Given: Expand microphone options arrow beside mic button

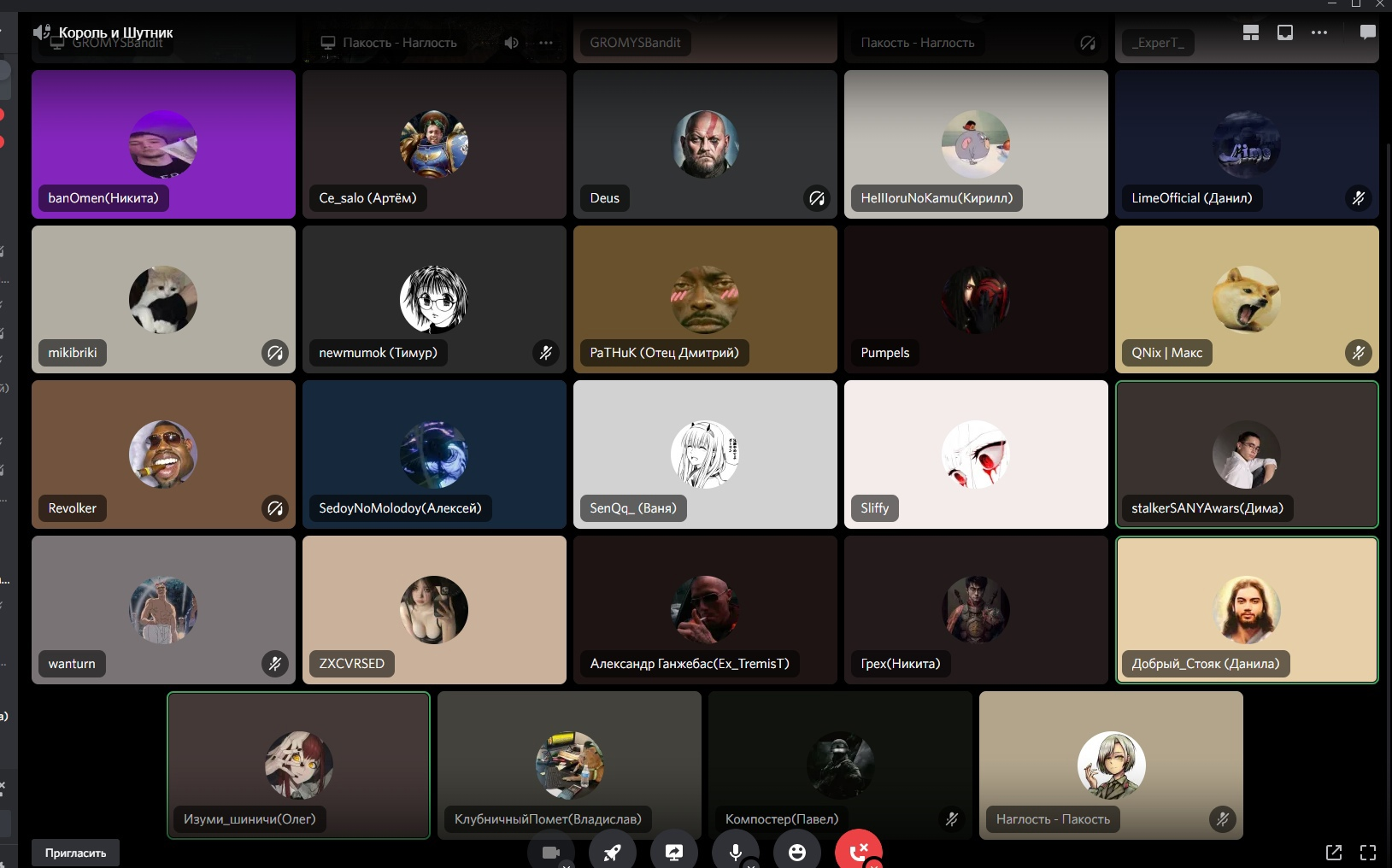Looking at the screenshot, I should click(x=751, y=865).
